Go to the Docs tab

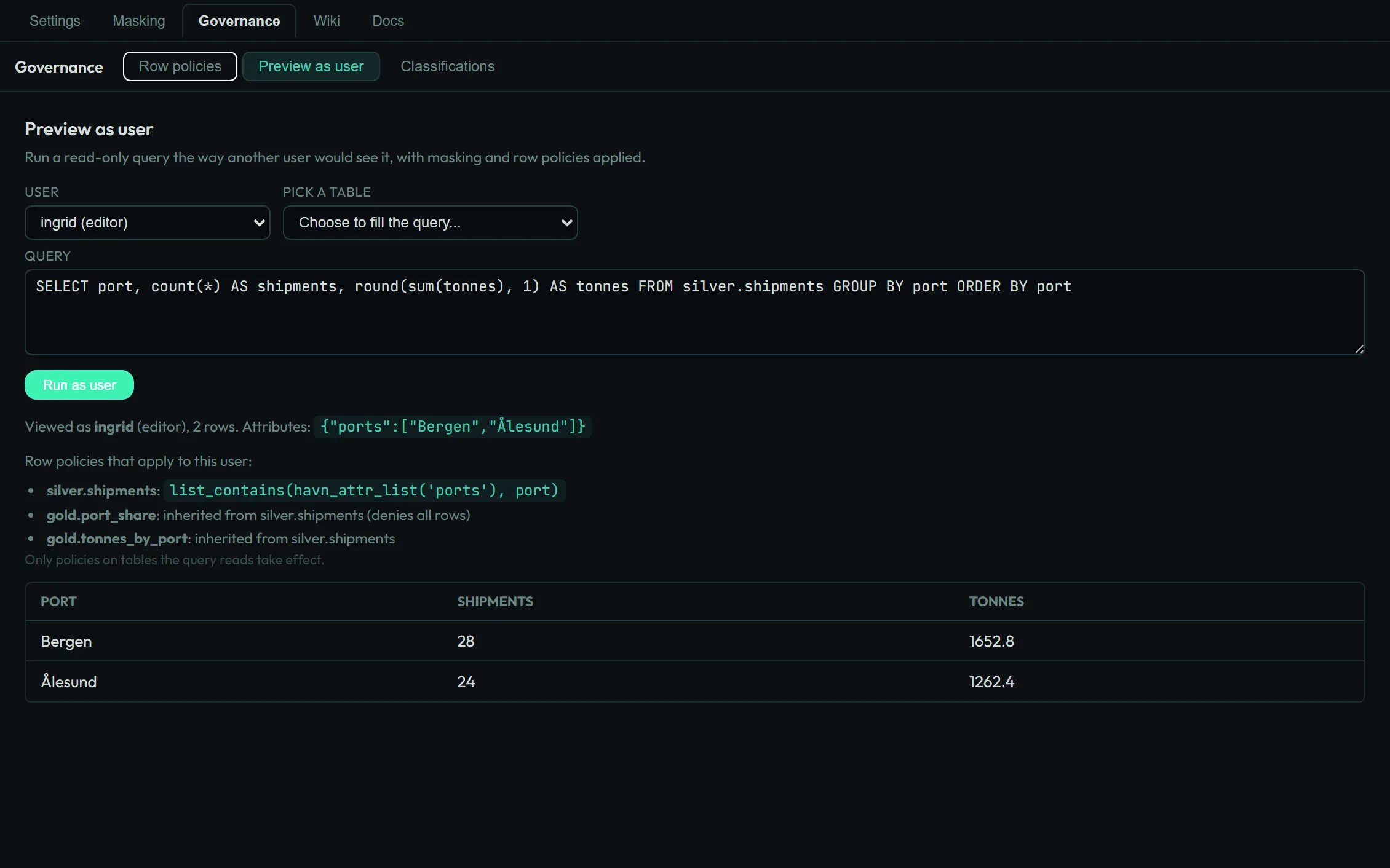[388, 21]
